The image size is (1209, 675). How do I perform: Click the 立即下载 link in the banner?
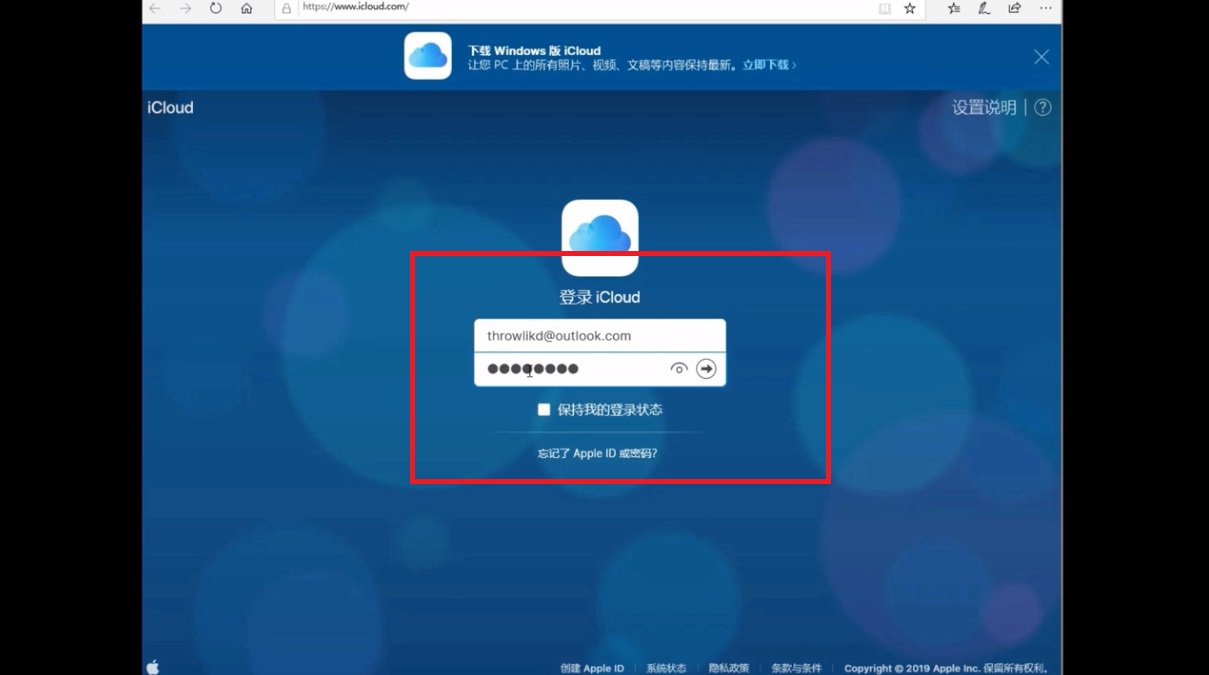click(x=769, y=65)
